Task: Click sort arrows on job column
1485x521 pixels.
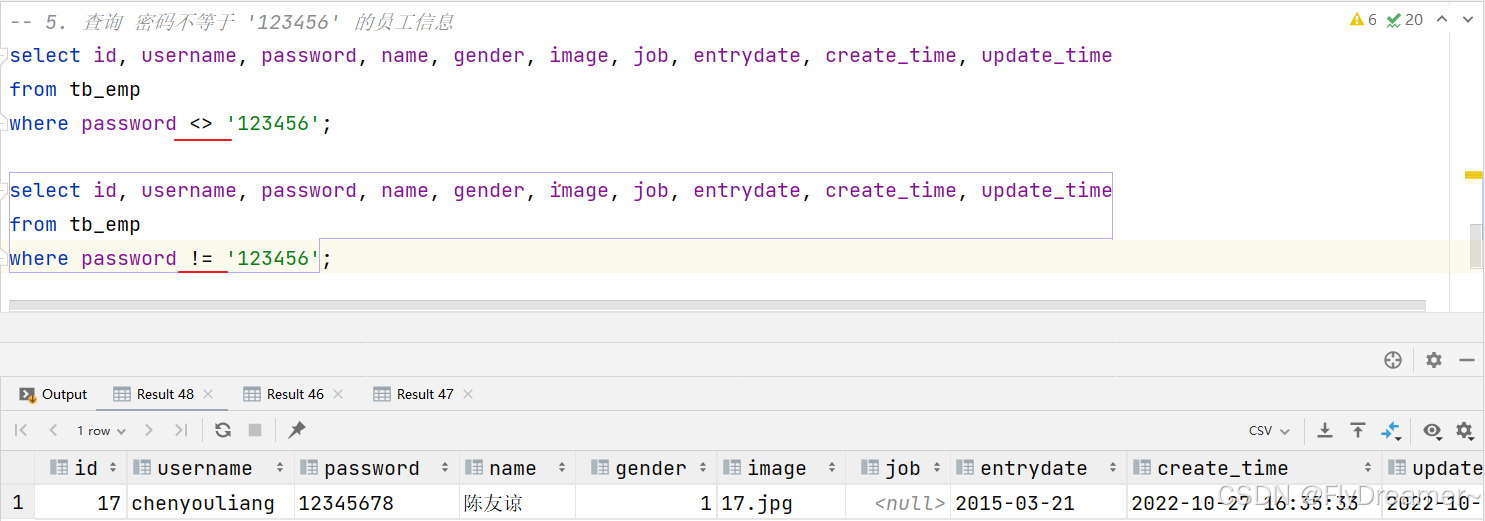Action: click(x=938, y=468)
